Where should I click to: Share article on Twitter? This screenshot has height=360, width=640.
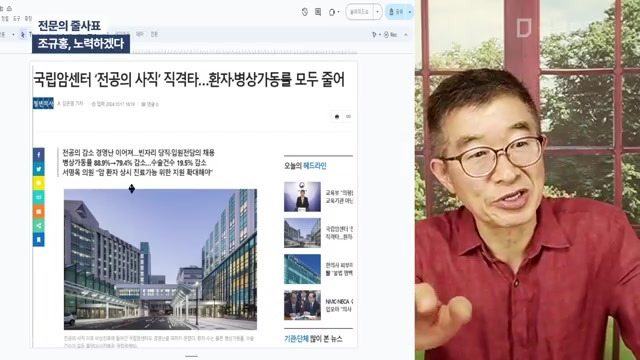[x=39, y=169]
